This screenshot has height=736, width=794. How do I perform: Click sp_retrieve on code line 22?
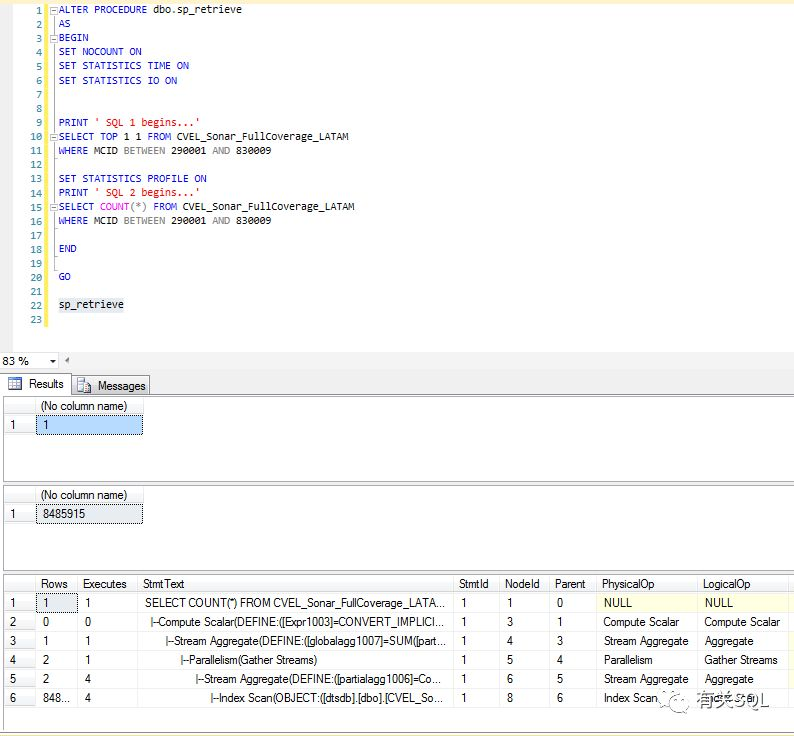pyautogui.click(x=91, y=304)
